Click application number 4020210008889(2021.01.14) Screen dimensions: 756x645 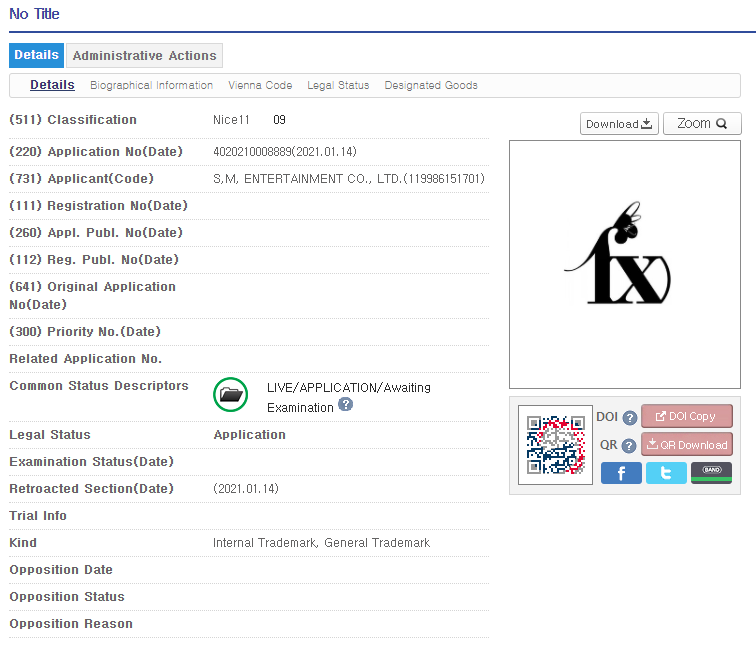point(284,152)
